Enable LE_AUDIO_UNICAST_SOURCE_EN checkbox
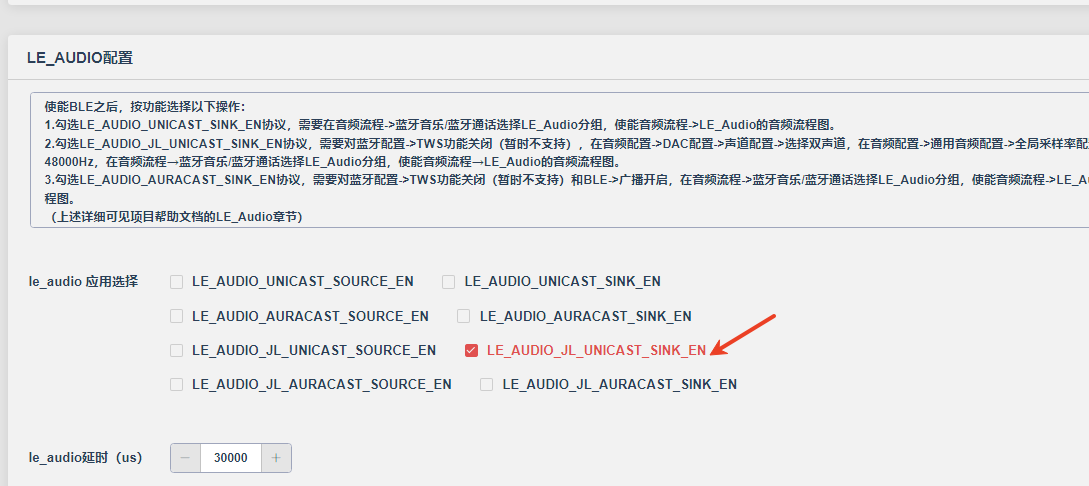Screen dimensions: 1089x486 click(176, 282)
